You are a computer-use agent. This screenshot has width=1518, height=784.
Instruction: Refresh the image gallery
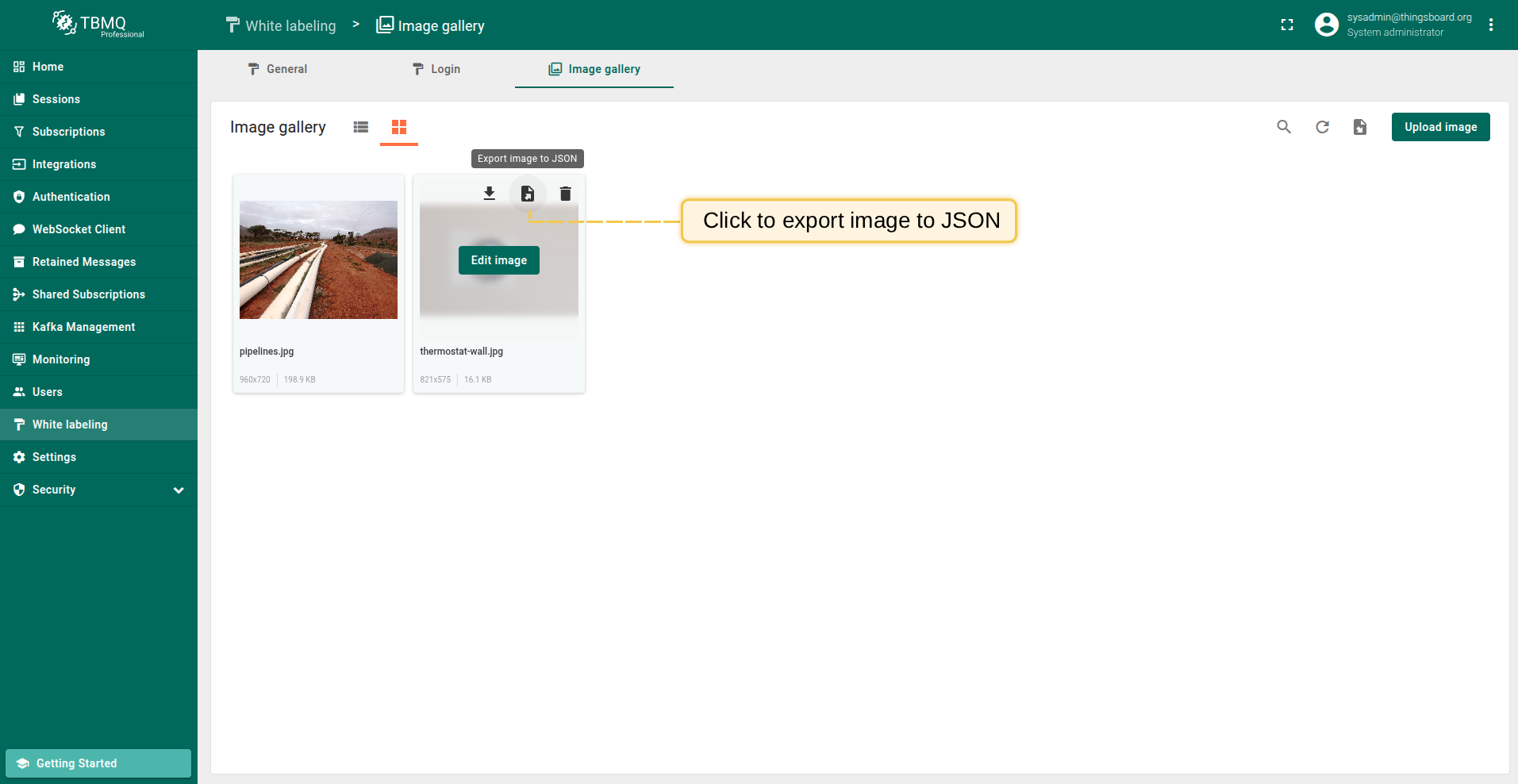1322,127
